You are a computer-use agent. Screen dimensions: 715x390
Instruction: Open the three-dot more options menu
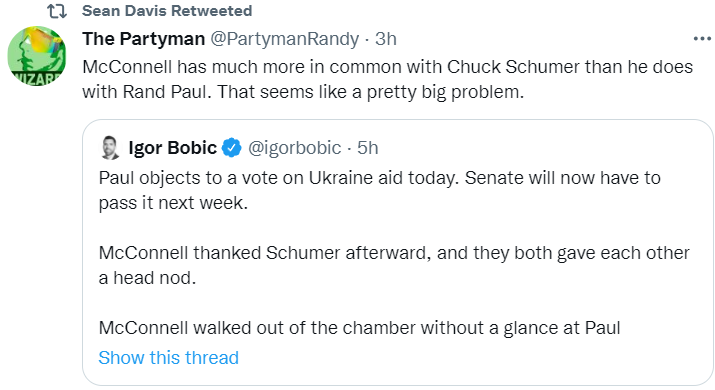point(702,39)
